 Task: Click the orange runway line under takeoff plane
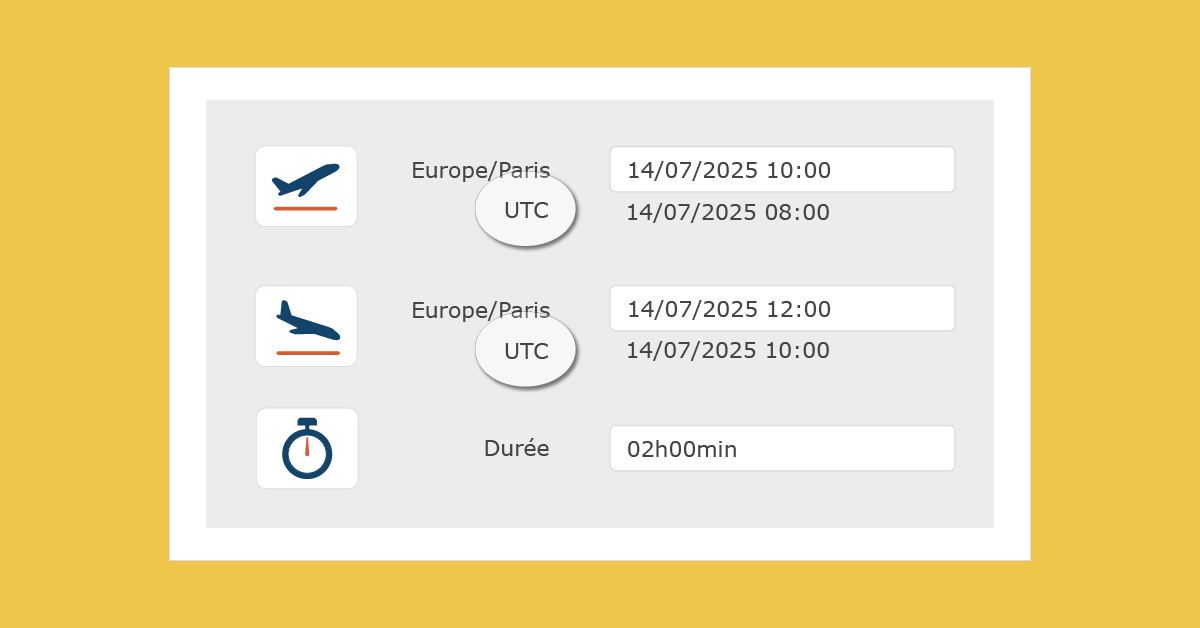[306, 208]
